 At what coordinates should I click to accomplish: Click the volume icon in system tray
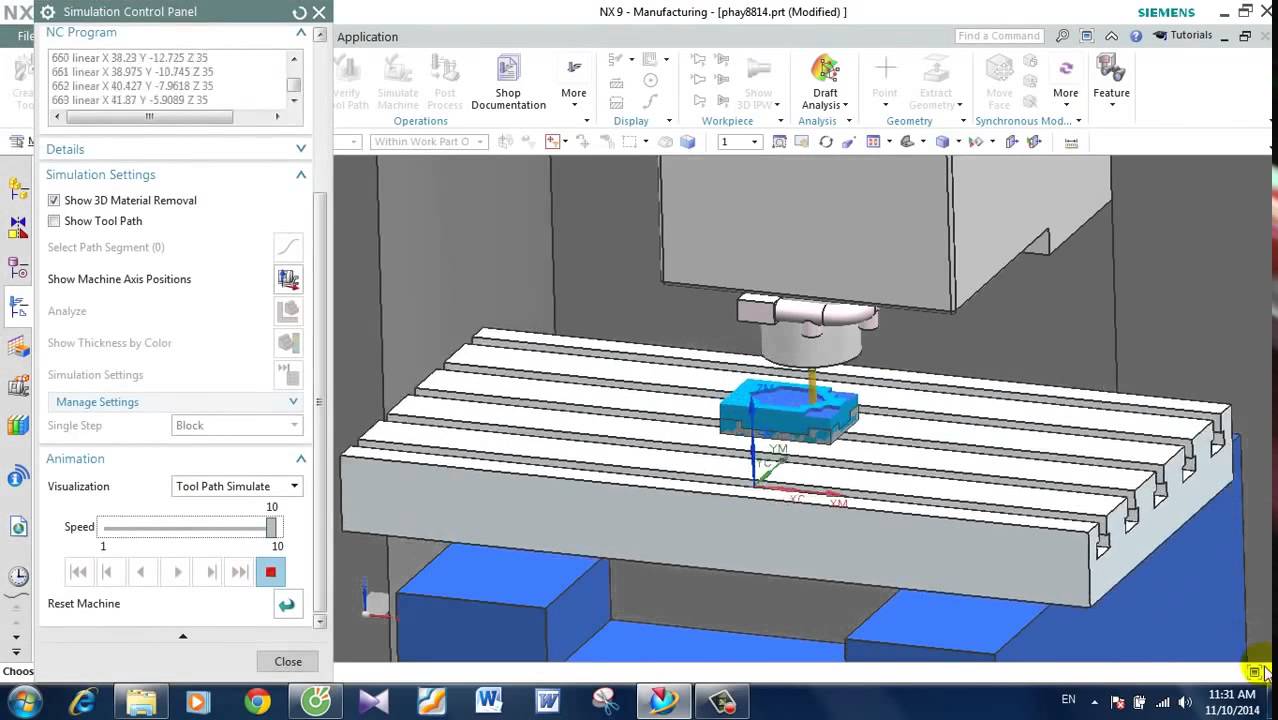click(x=1184, y=701)
